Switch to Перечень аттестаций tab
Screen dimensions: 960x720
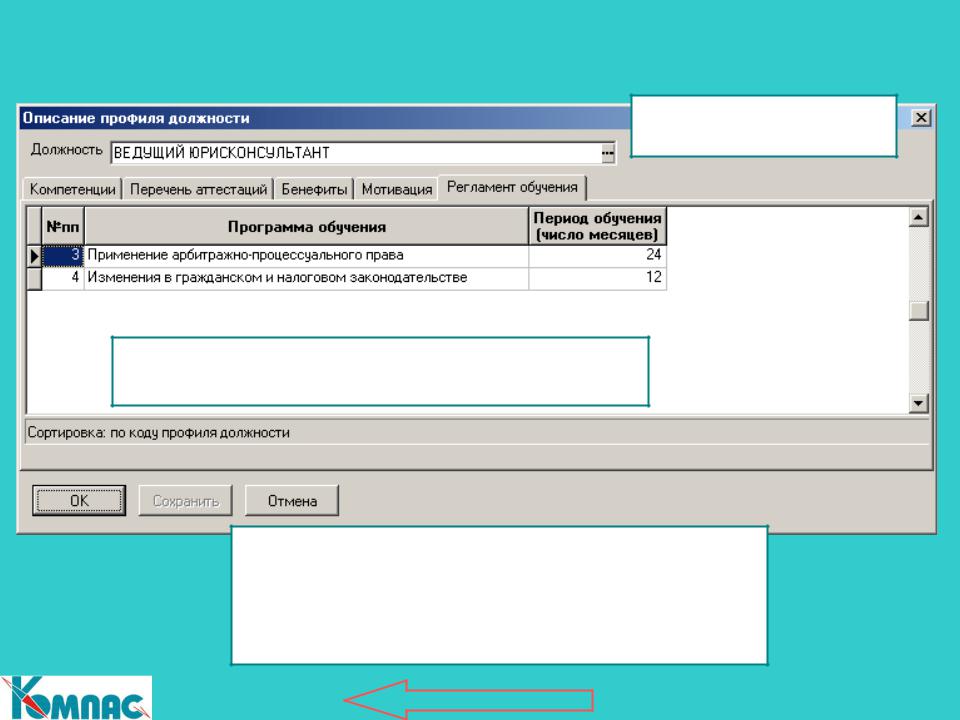198,189
